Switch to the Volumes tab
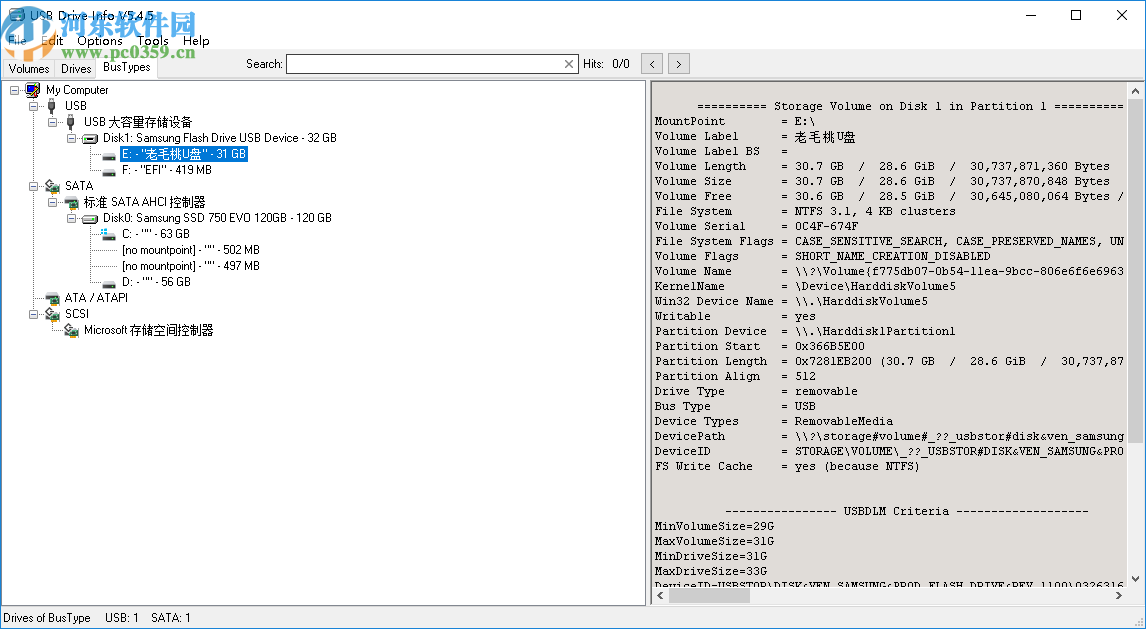 (28, 69)
